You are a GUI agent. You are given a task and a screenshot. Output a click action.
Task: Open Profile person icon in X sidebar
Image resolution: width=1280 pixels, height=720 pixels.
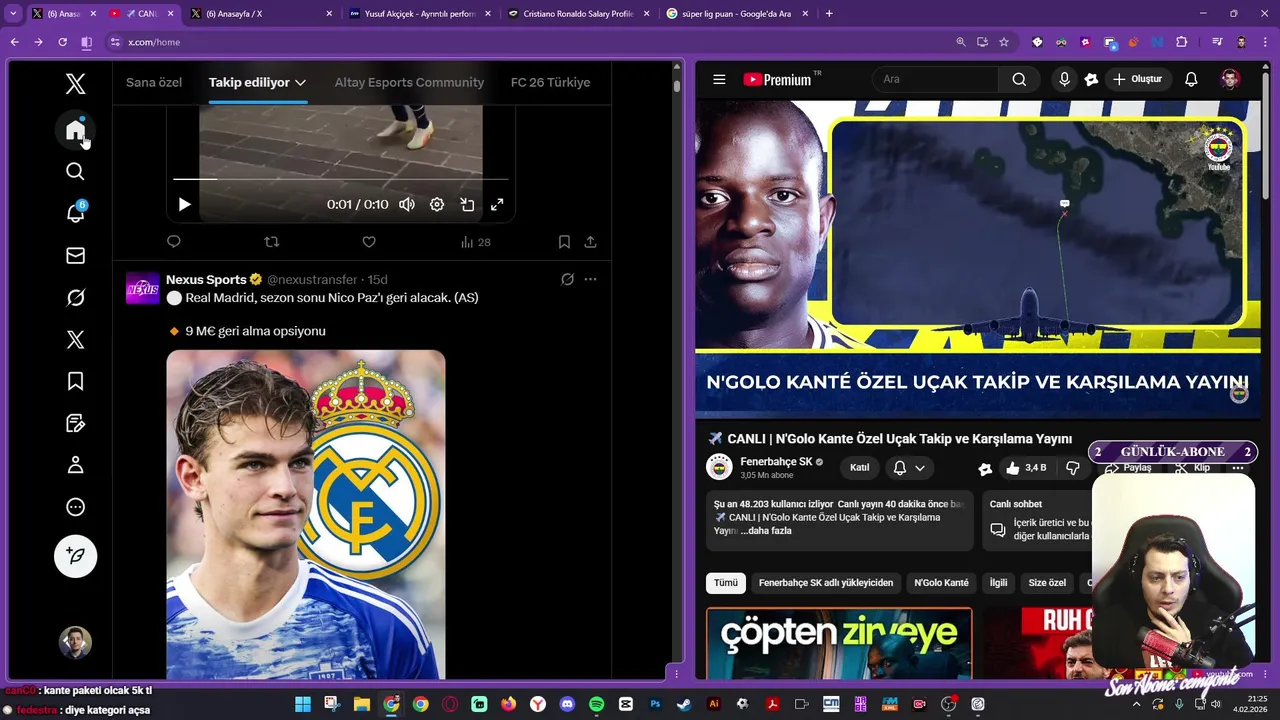[x=75, y=465]
